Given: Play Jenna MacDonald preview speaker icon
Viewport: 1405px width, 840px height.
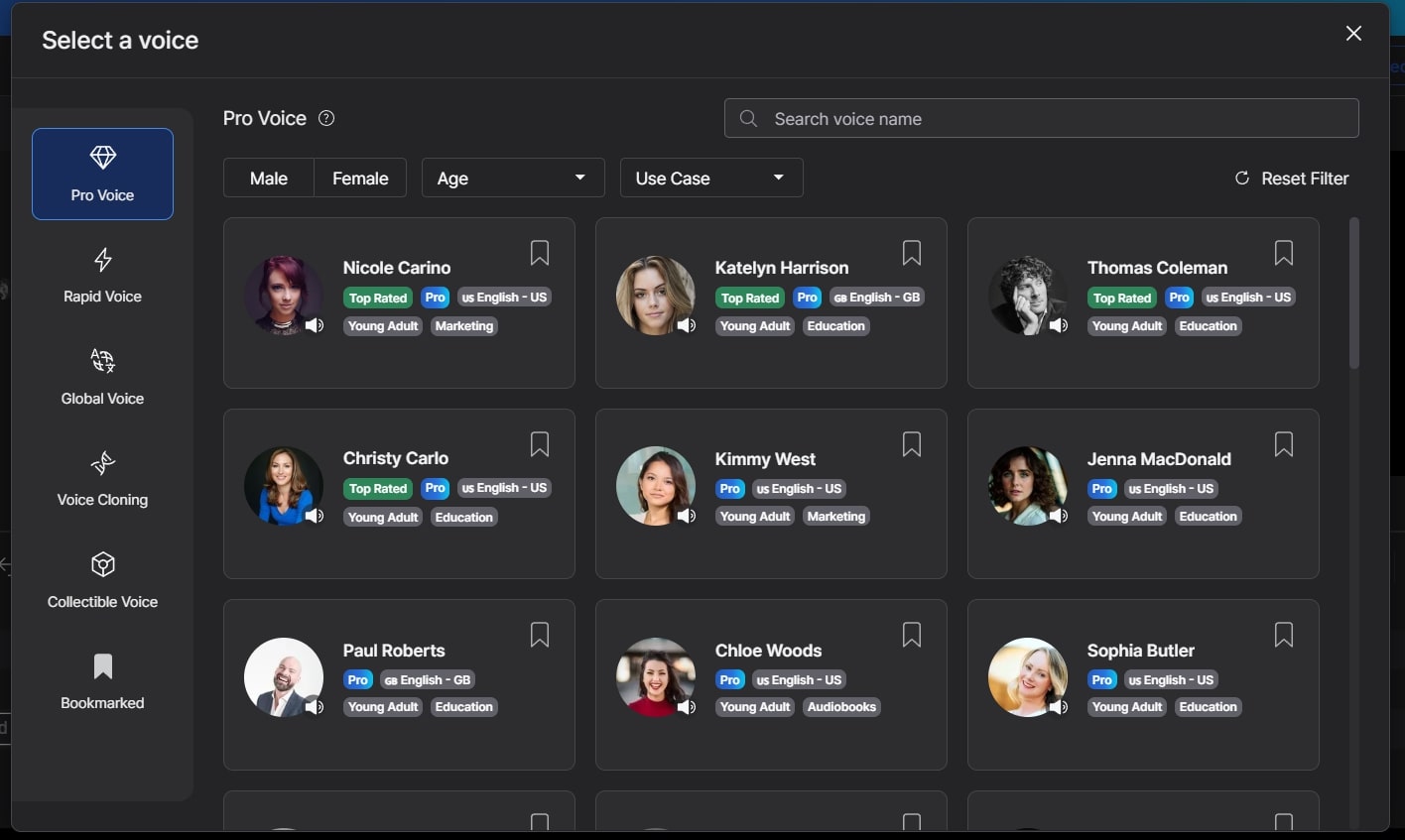Looking at the screenshot, I should coord(1059,516).
